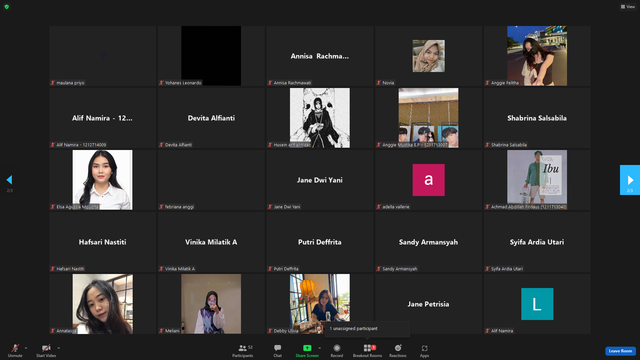
Task: Open audio options arrow beside Unmute
Action: tap(26, 348)
